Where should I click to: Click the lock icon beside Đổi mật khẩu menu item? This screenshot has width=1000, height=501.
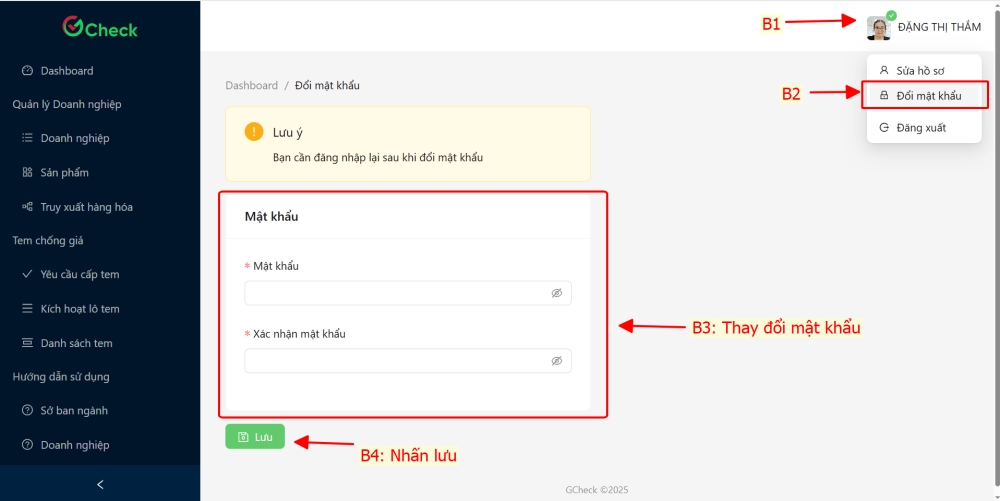[x=884, y=96]
